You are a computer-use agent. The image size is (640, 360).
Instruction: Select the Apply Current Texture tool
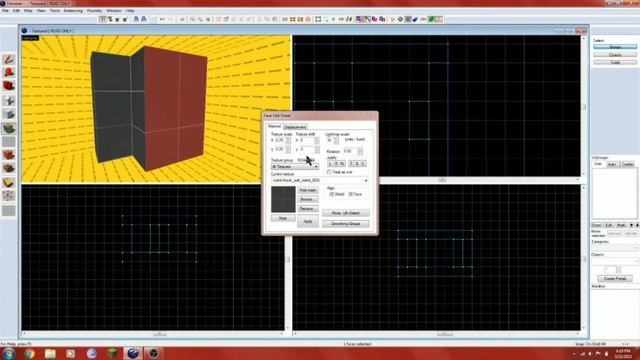tap(9, 142)
